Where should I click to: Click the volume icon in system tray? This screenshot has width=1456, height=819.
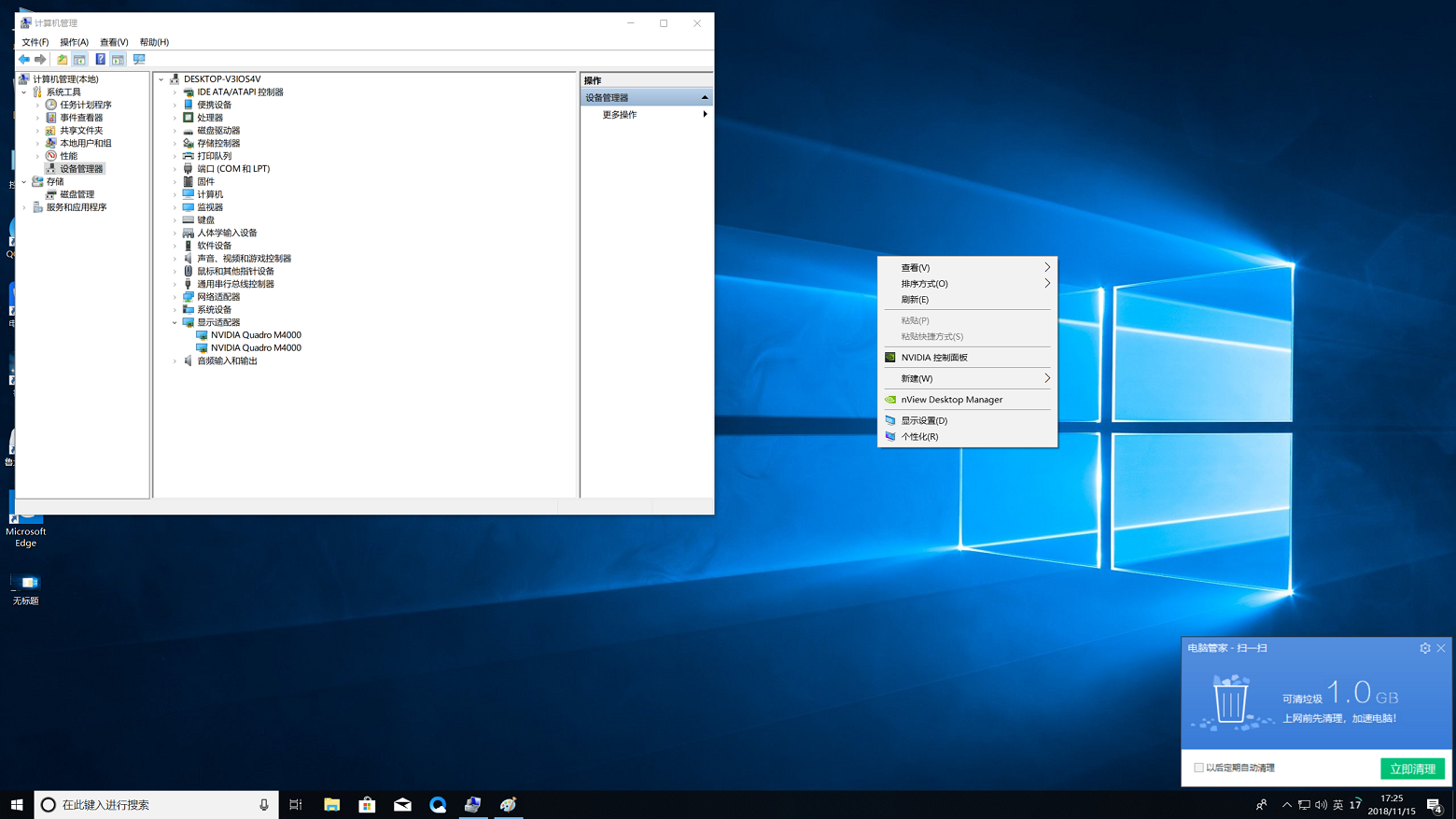pos(1321,804)
